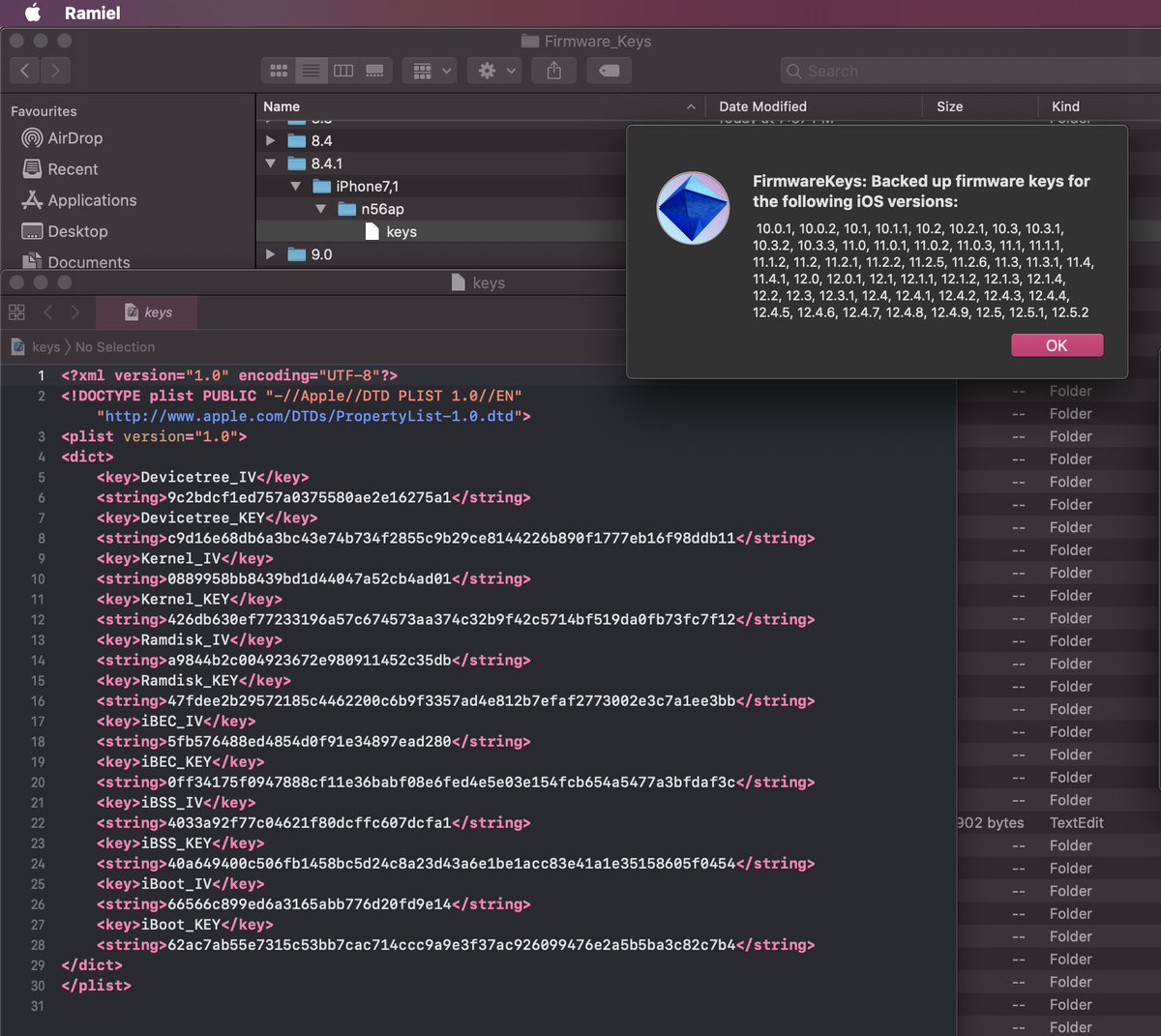Click the Edit Tags toolbar icon

point(610,71)
